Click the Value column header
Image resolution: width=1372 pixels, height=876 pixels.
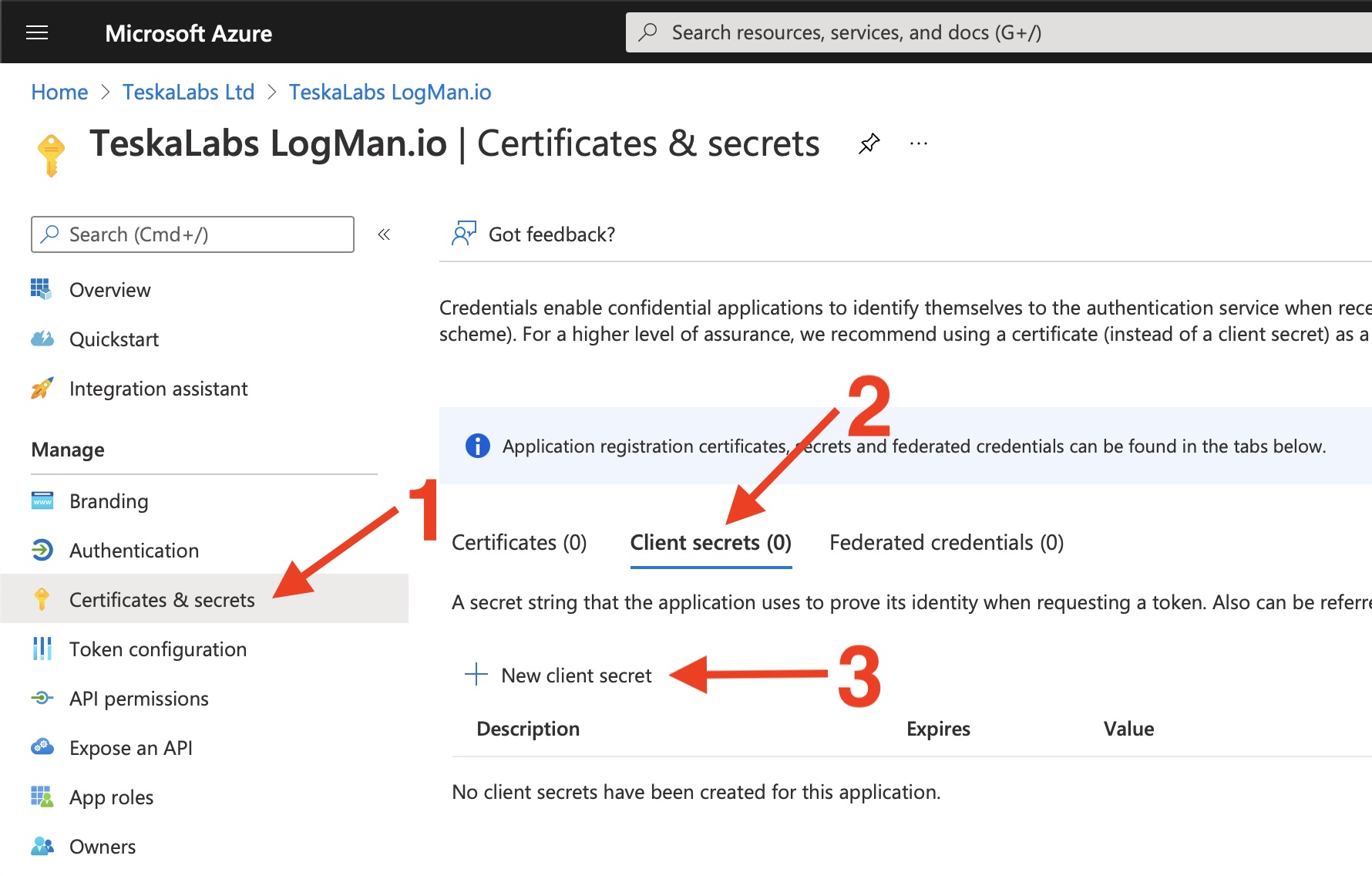(x=1128, y=729)
